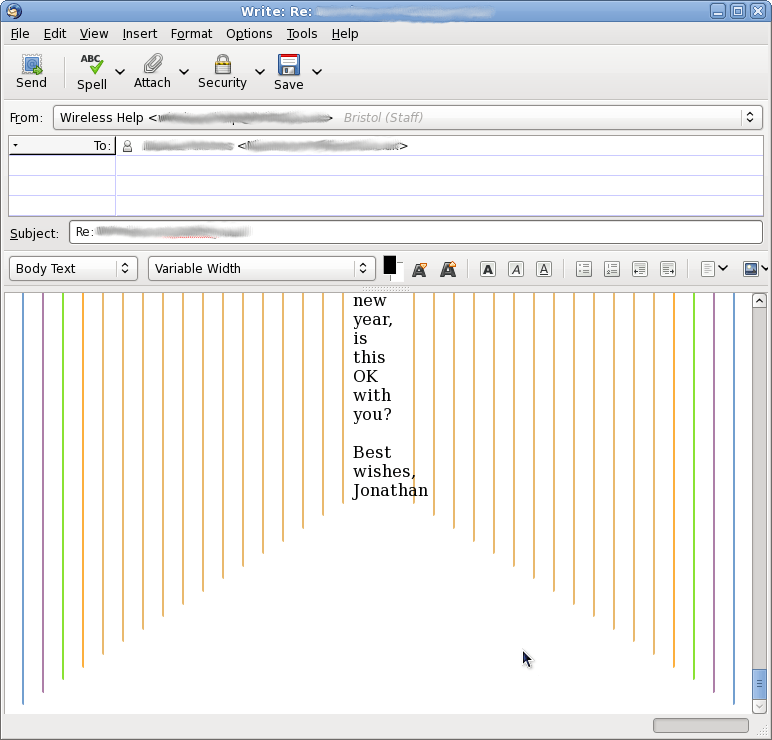Click the Security padlock icon
This screenshot has height=740, width=772.
[x=222, y=66]
